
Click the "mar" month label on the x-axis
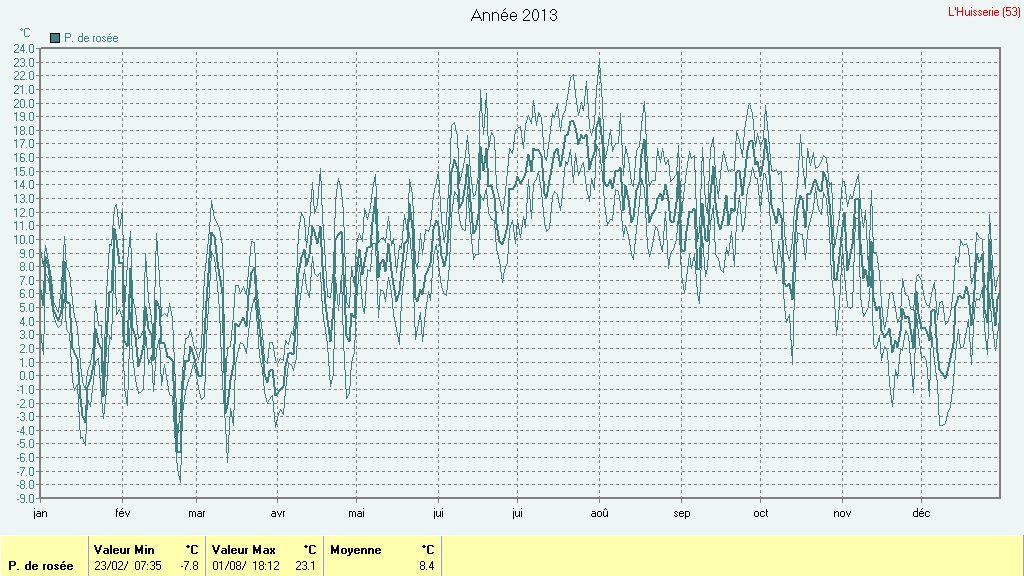[x=197, y=513]
